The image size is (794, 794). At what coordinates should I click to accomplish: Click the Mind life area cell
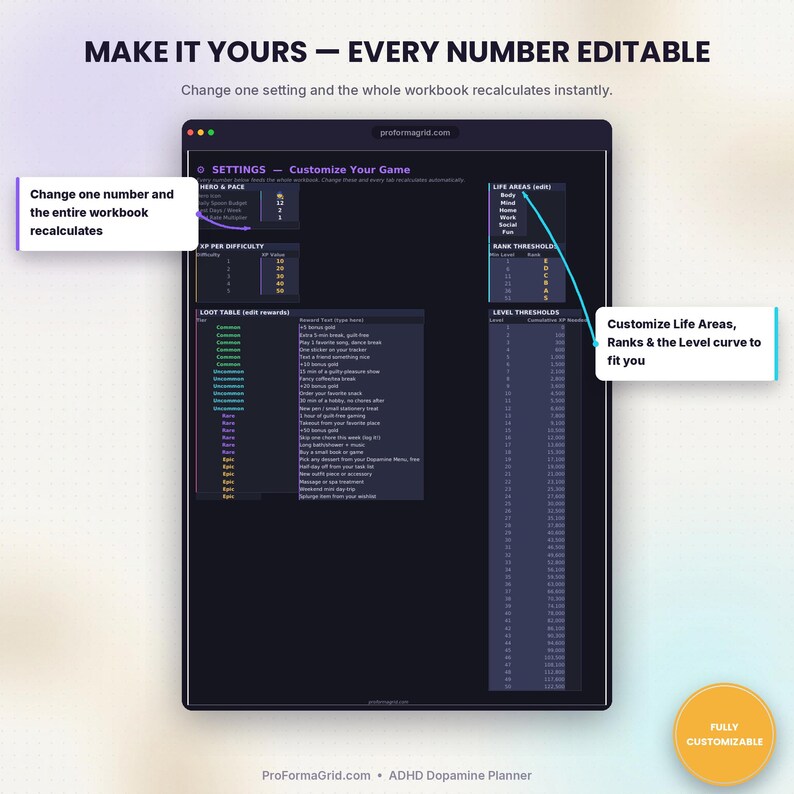508,203
